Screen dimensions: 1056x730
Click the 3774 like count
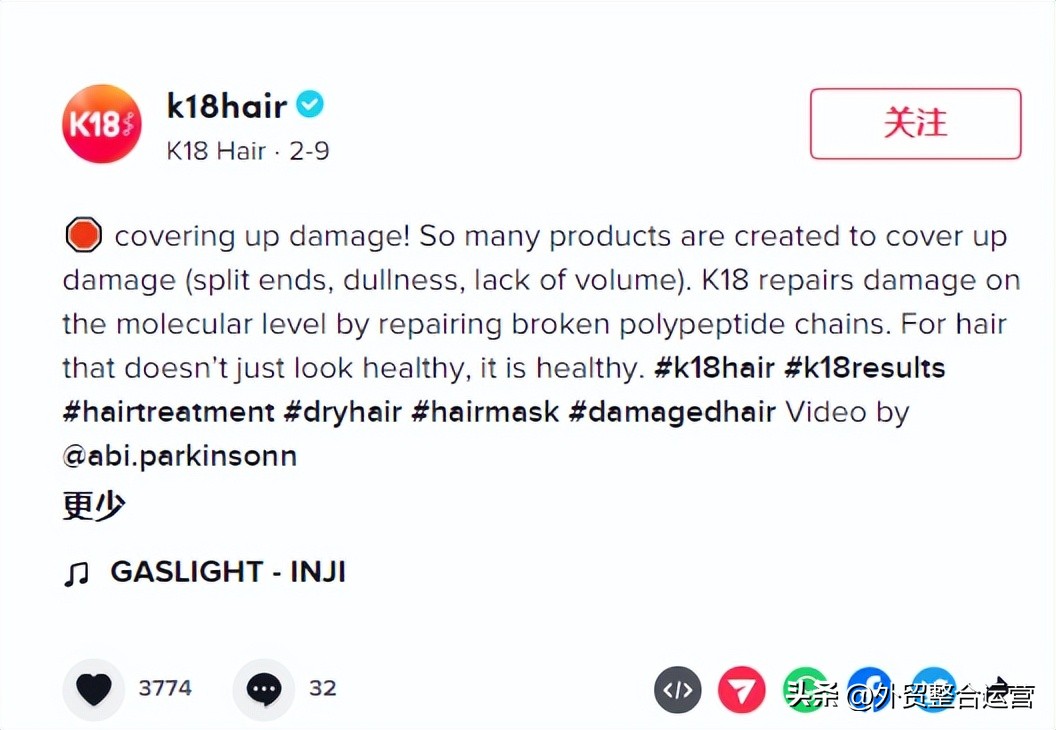point(166,689)
